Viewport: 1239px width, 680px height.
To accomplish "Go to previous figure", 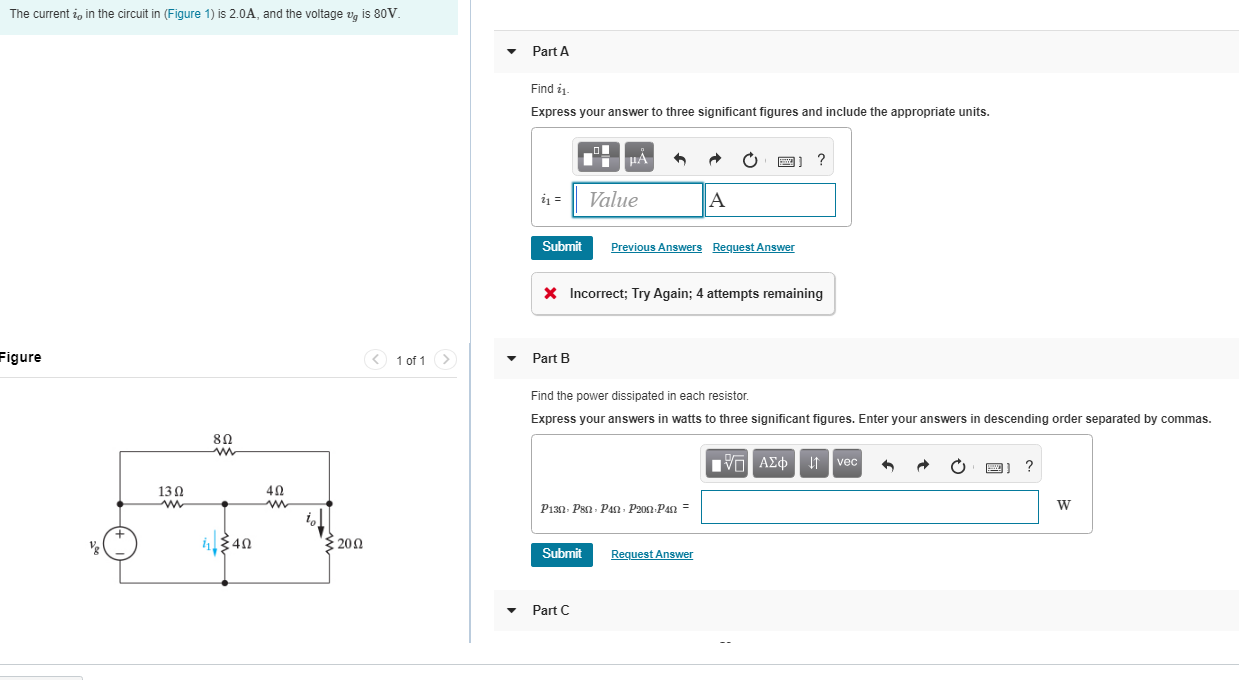I will click(375, 360).
